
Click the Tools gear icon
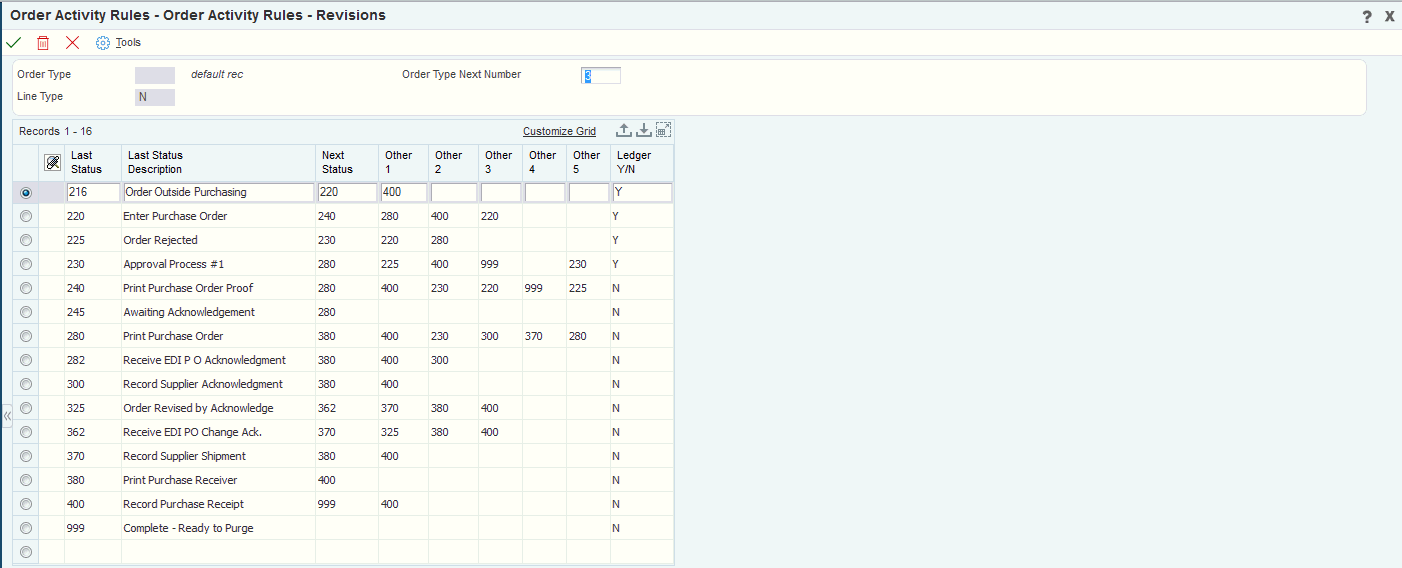[x=102, y=43]
